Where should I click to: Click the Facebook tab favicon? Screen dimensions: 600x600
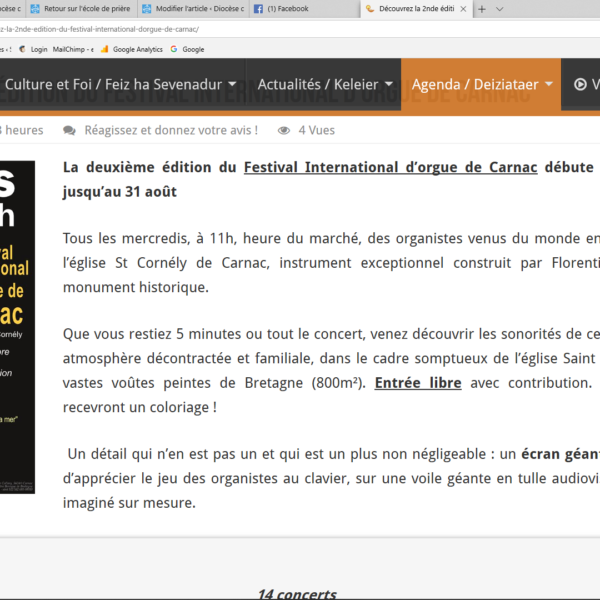258,9
